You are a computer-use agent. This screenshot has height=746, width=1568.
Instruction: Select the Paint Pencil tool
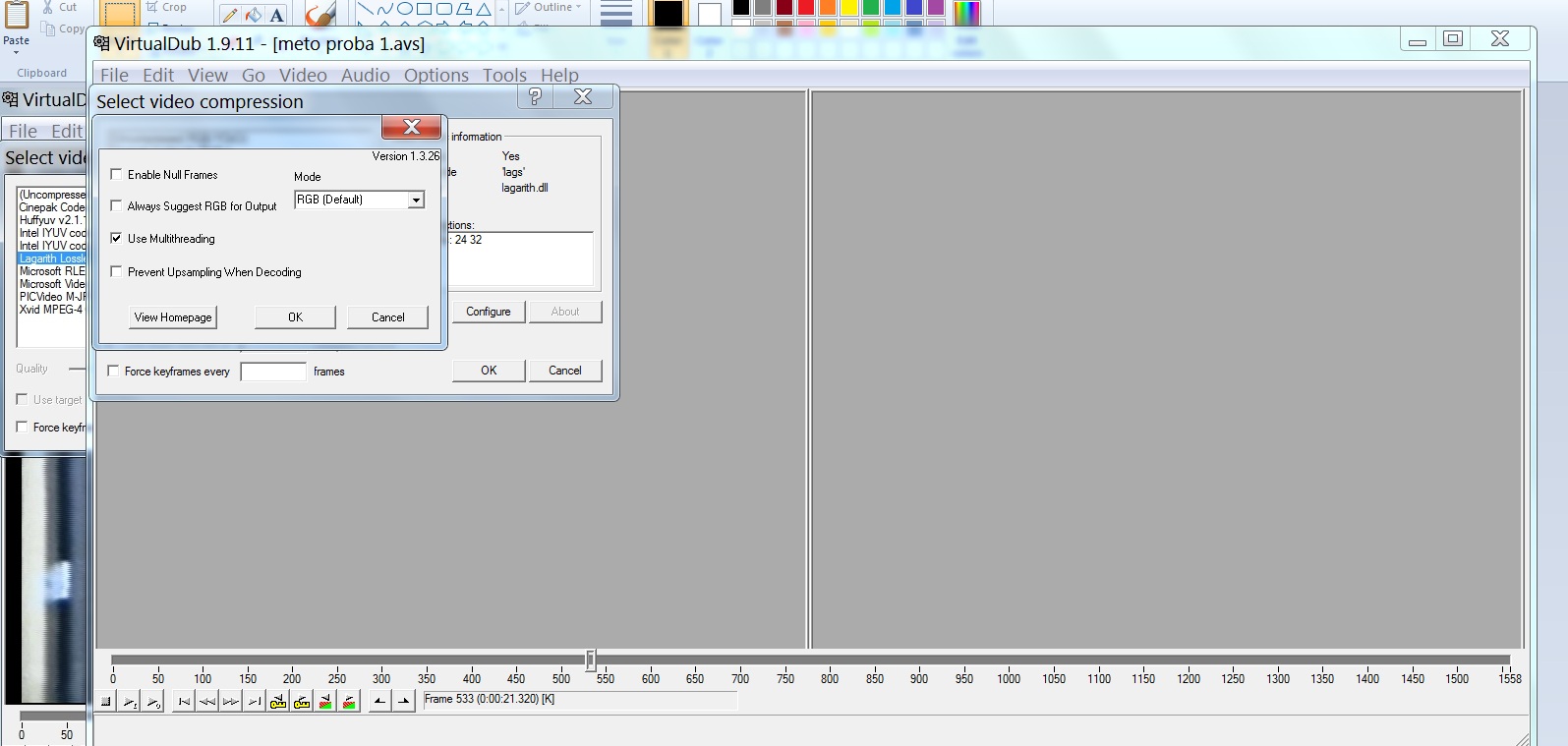230,14
